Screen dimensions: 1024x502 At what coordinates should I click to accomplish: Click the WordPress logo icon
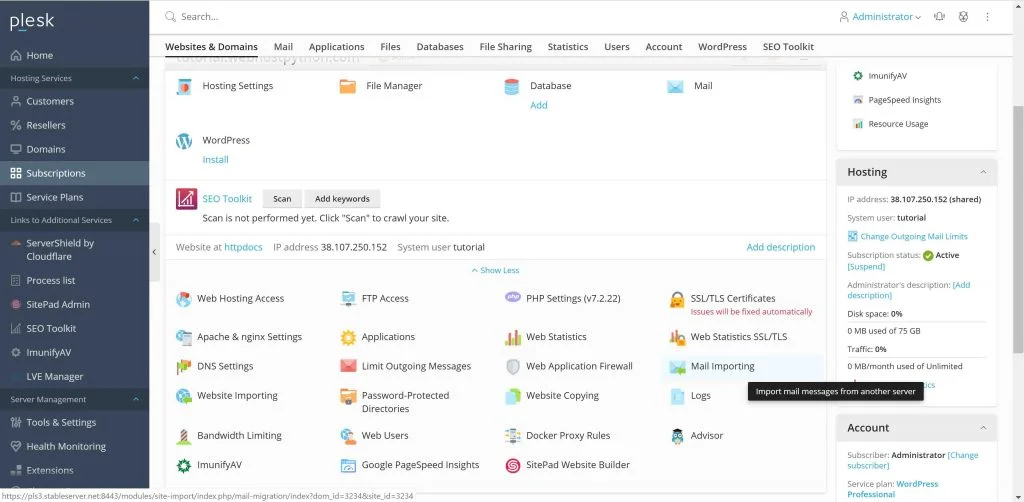184,141
